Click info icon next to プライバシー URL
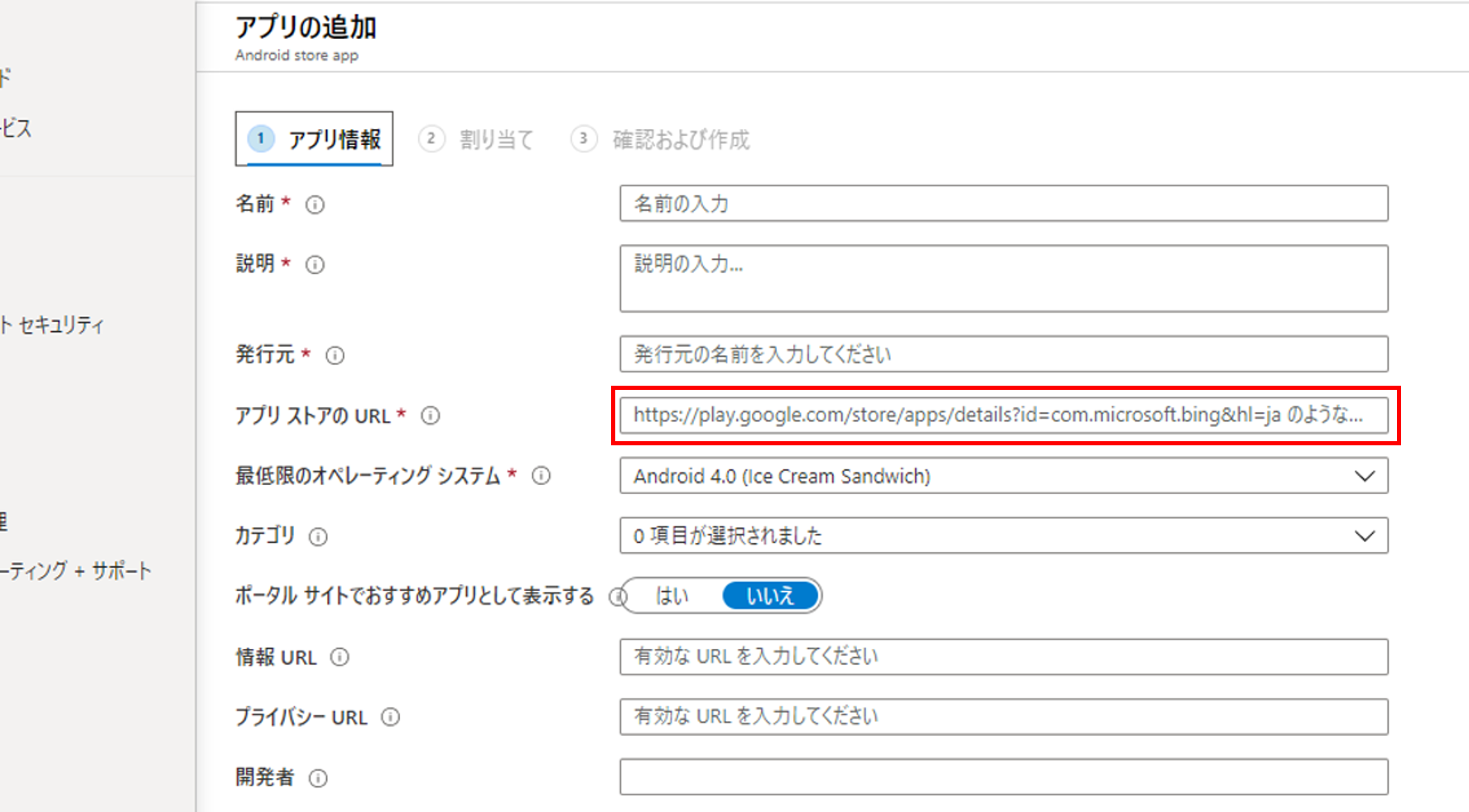Screen dimensions: 1469x812 tap(390, 718)
